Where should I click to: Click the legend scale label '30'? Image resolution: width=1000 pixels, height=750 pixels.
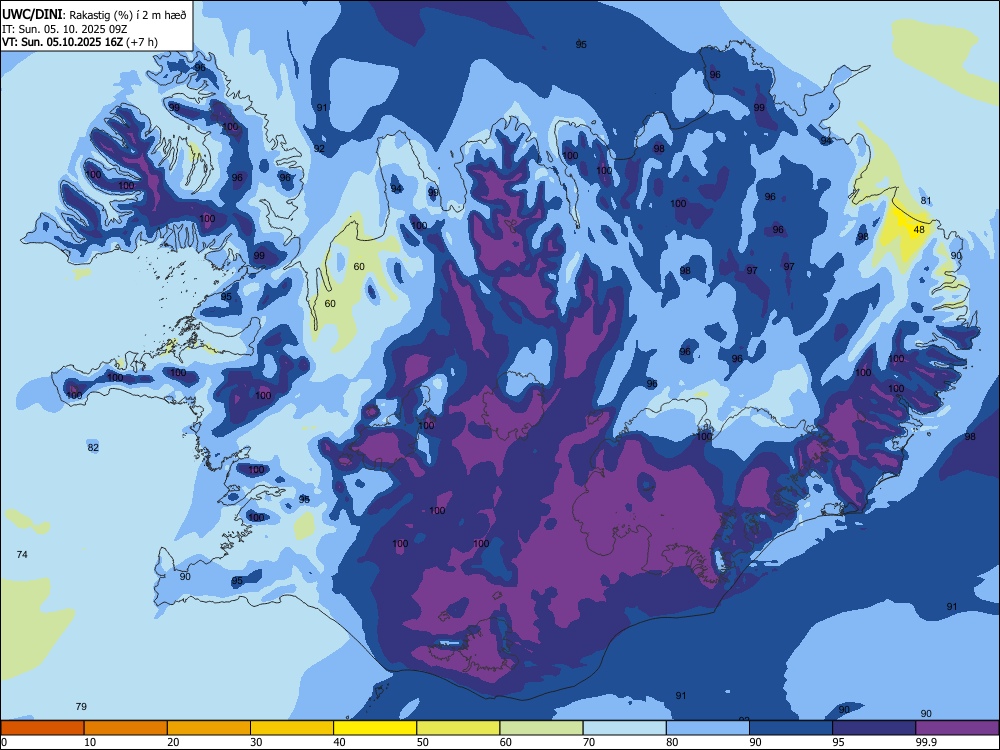[256, 742]
